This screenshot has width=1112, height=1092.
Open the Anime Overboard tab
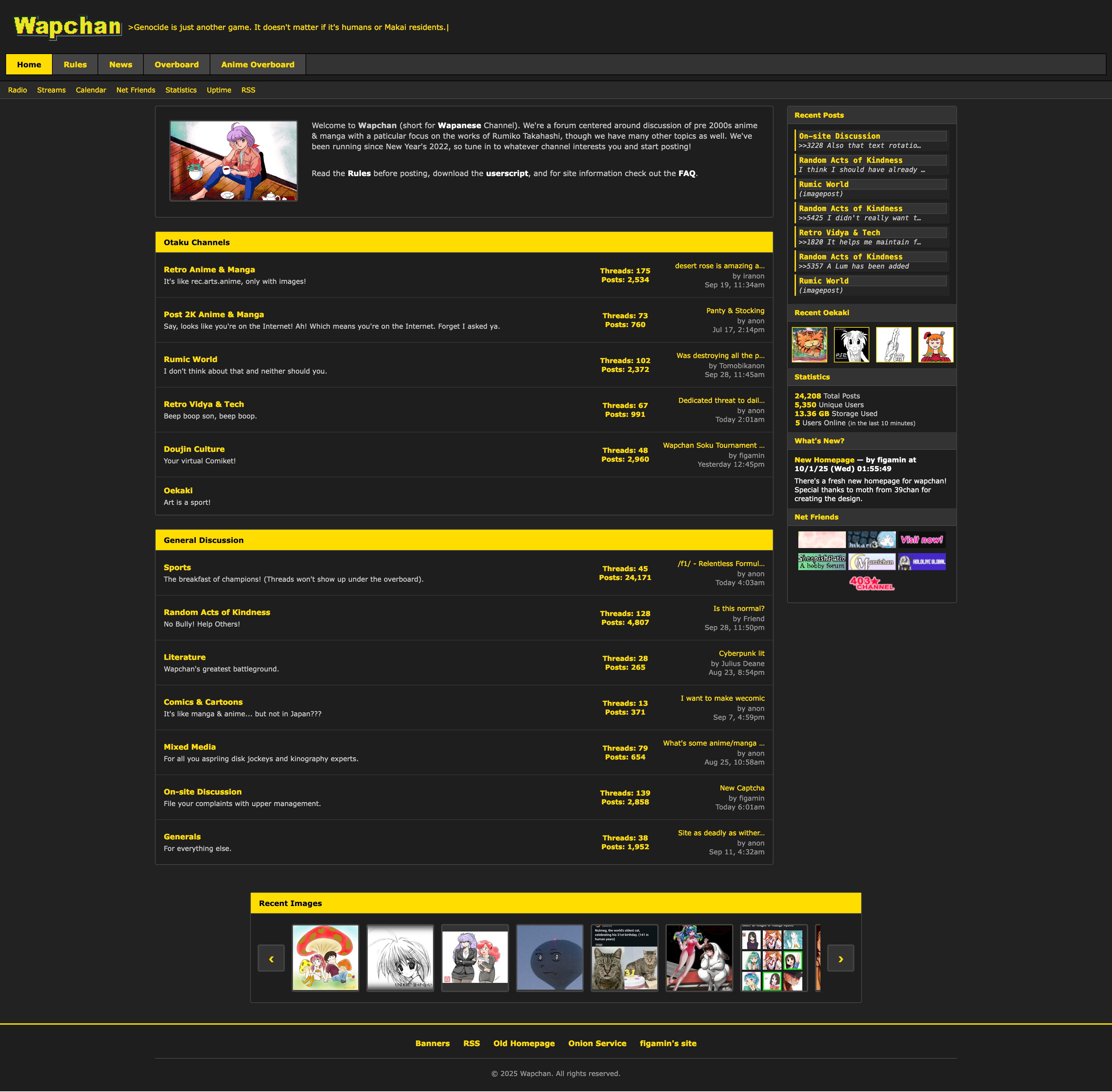click(x=257, y=64)
